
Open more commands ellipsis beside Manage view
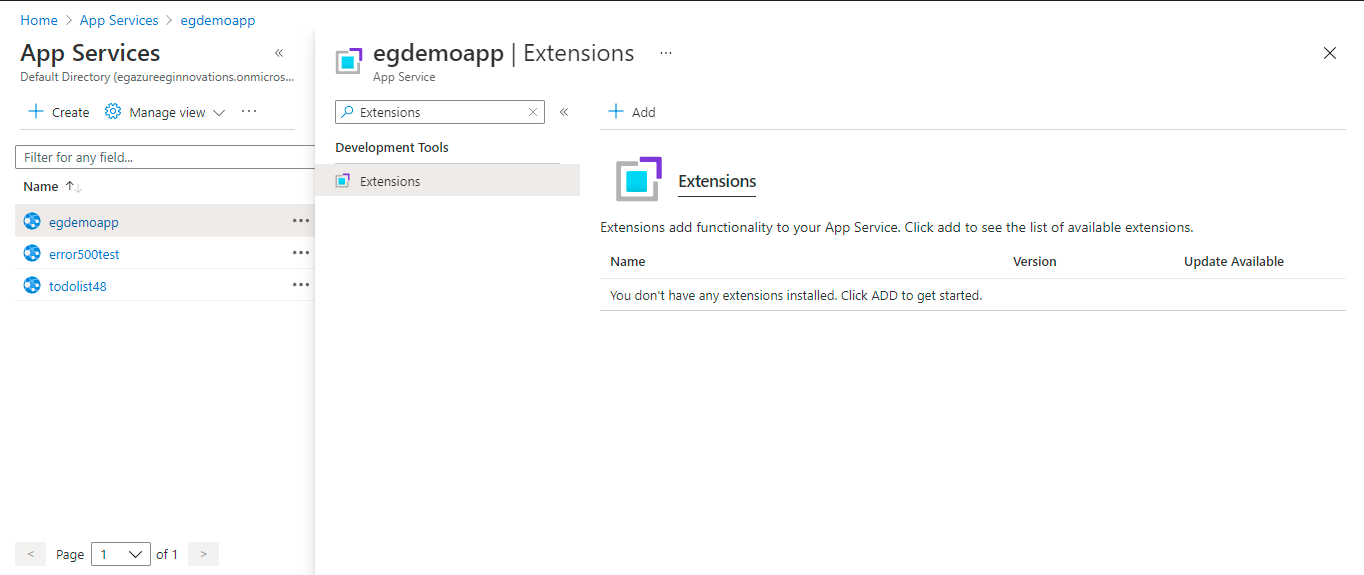tap(249, 112)
